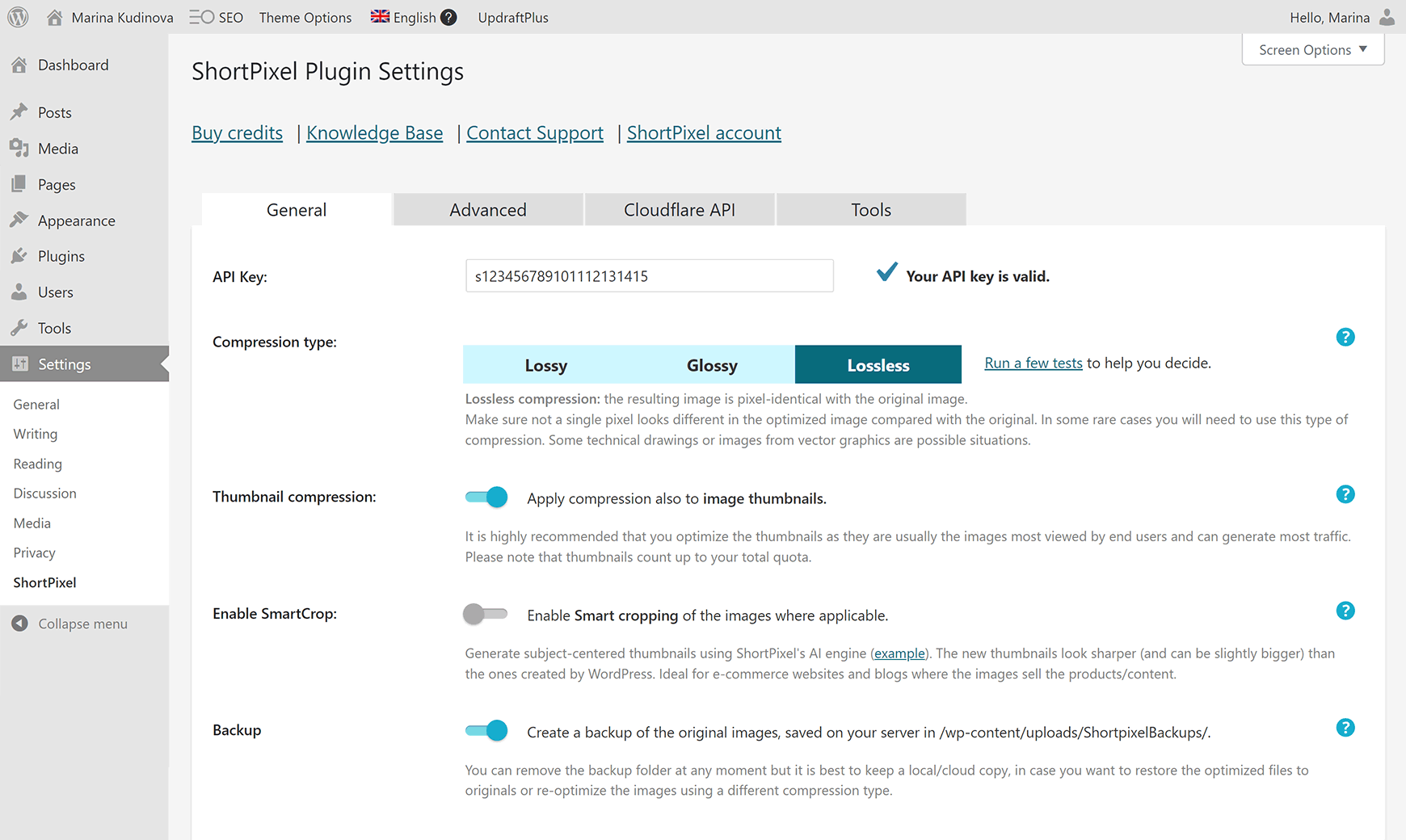
Task: Open the ShortPixel account link
Action: [704, 132]
